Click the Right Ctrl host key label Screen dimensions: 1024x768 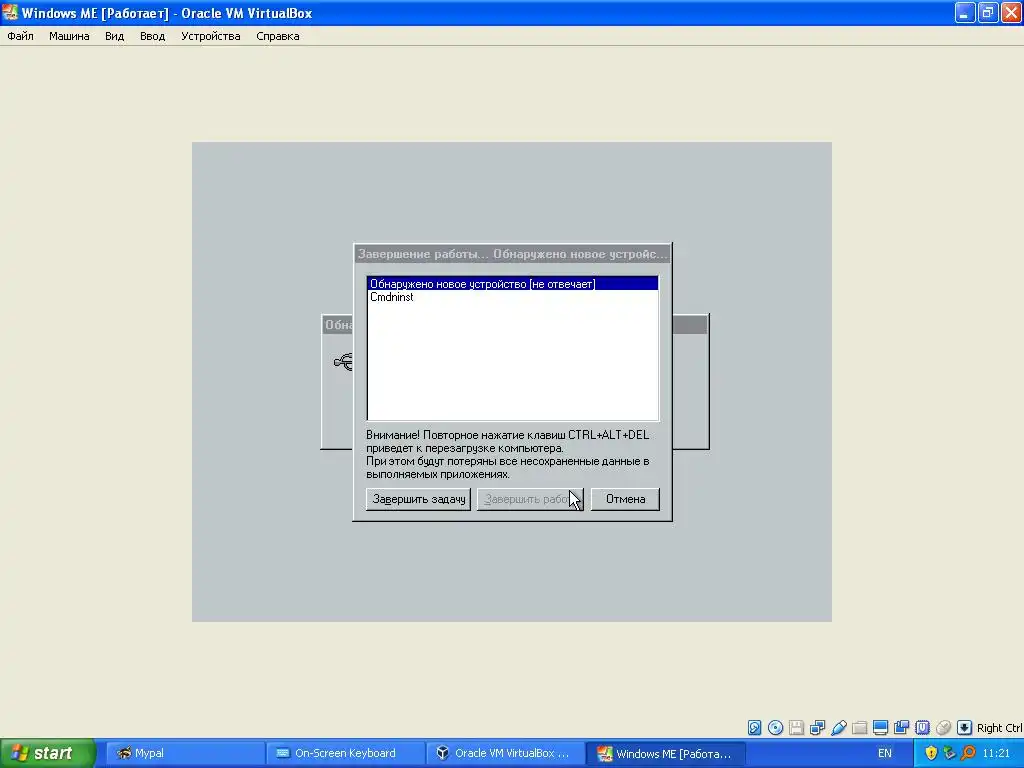click(999, 728)
